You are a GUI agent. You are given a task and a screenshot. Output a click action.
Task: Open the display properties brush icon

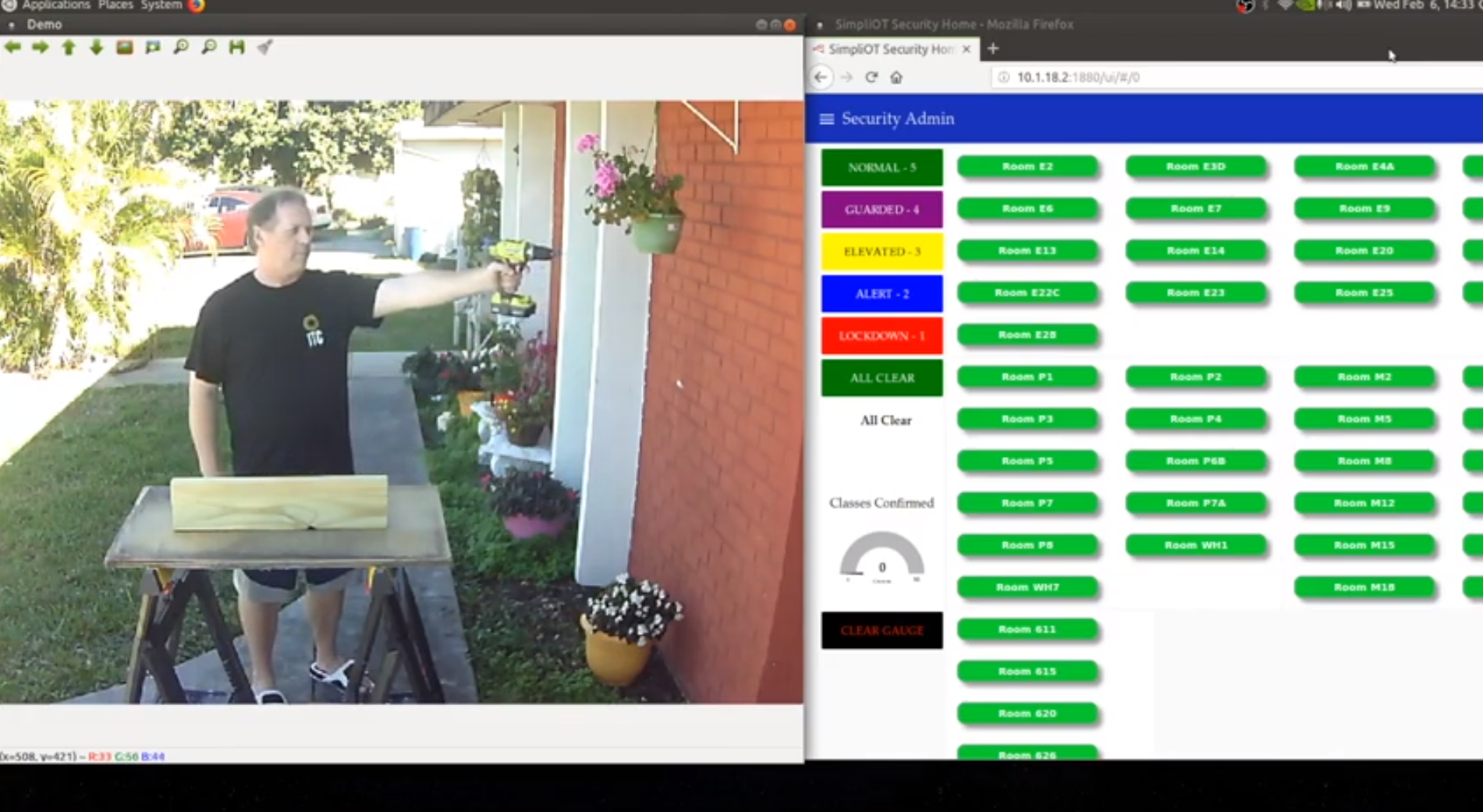[x=265, y=48]
